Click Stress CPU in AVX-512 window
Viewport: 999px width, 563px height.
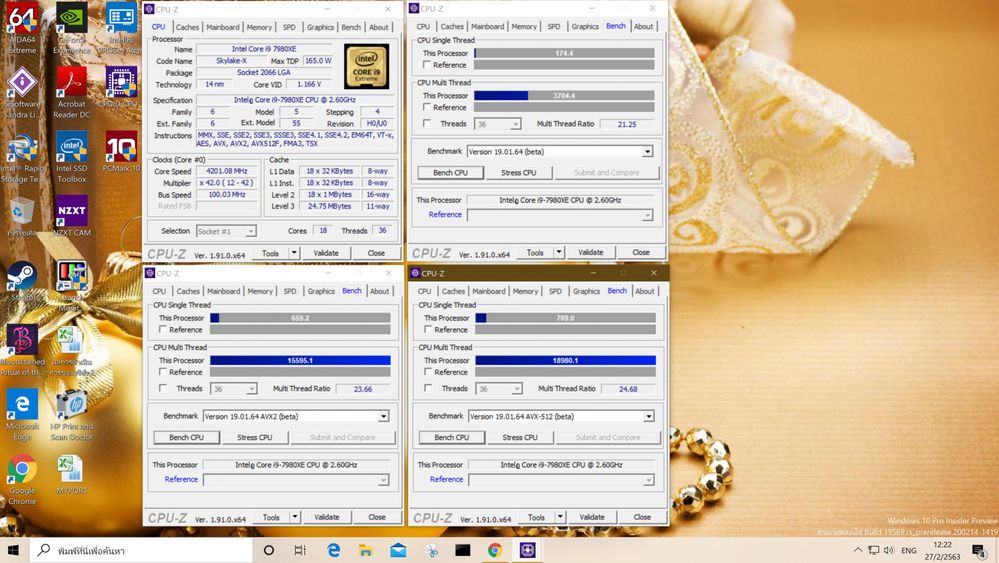(520, 438)
